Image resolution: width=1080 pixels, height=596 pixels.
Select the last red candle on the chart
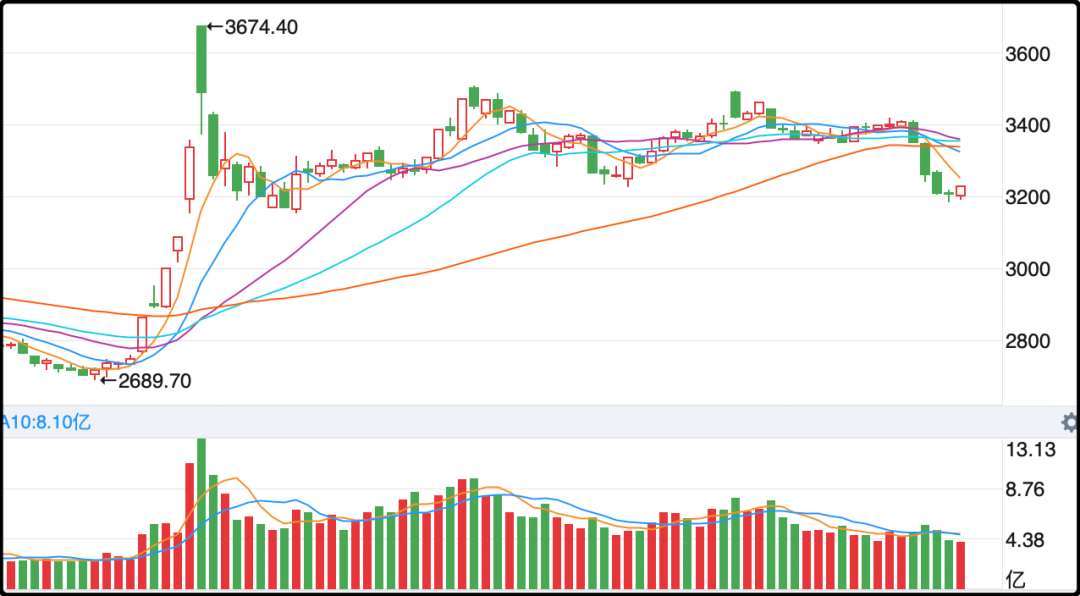[x=961, y=191]
